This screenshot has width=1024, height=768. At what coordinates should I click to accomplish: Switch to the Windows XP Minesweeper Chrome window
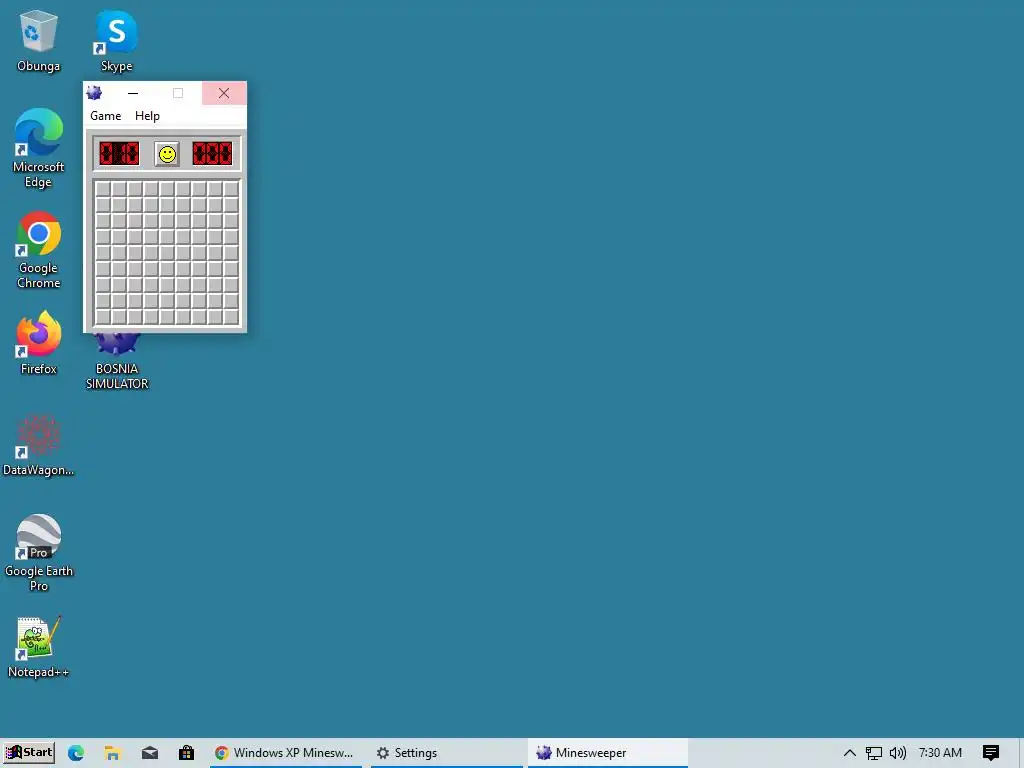click(284, 753)
